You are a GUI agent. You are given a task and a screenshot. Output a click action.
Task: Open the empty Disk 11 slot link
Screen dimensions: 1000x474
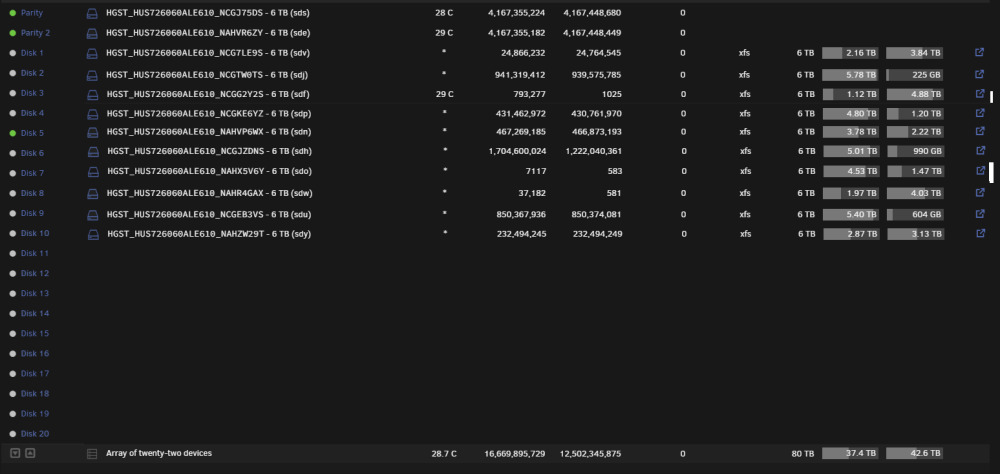coord(35,253)
